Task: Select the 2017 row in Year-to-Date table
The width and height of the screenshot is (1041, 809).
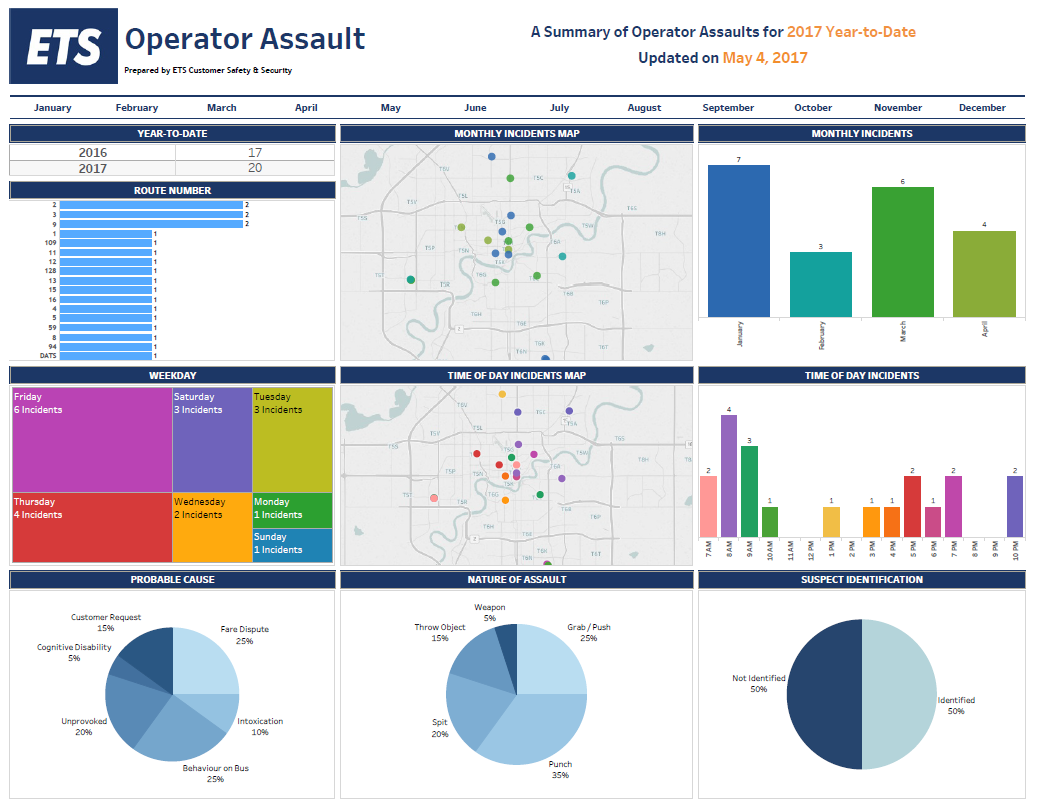Action: tap(172, 168)
